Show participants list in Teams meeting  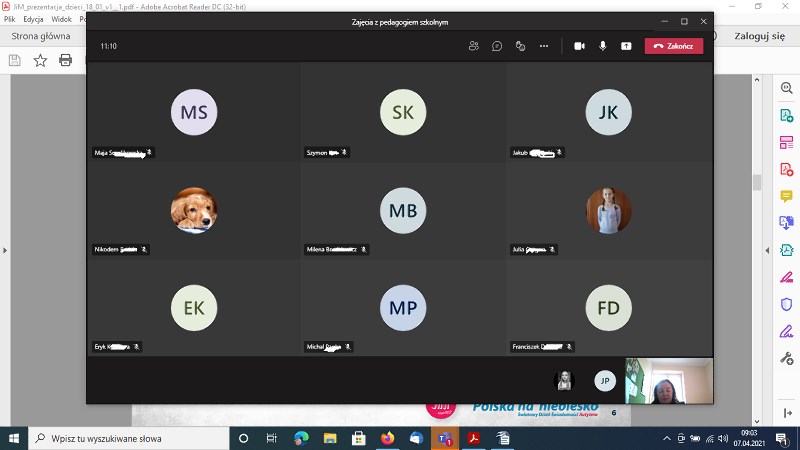tap(473, 46)
